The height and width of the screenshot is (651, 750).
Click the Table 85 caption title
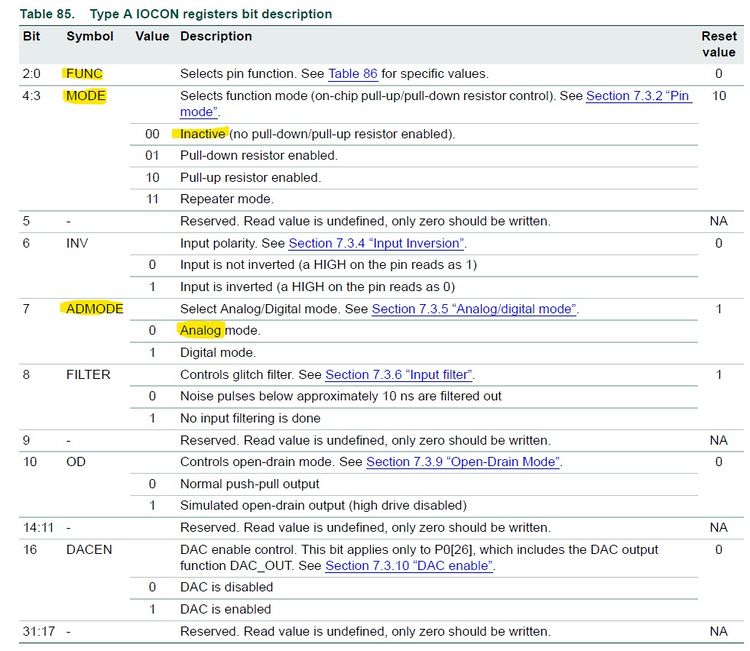click(176, 14)
